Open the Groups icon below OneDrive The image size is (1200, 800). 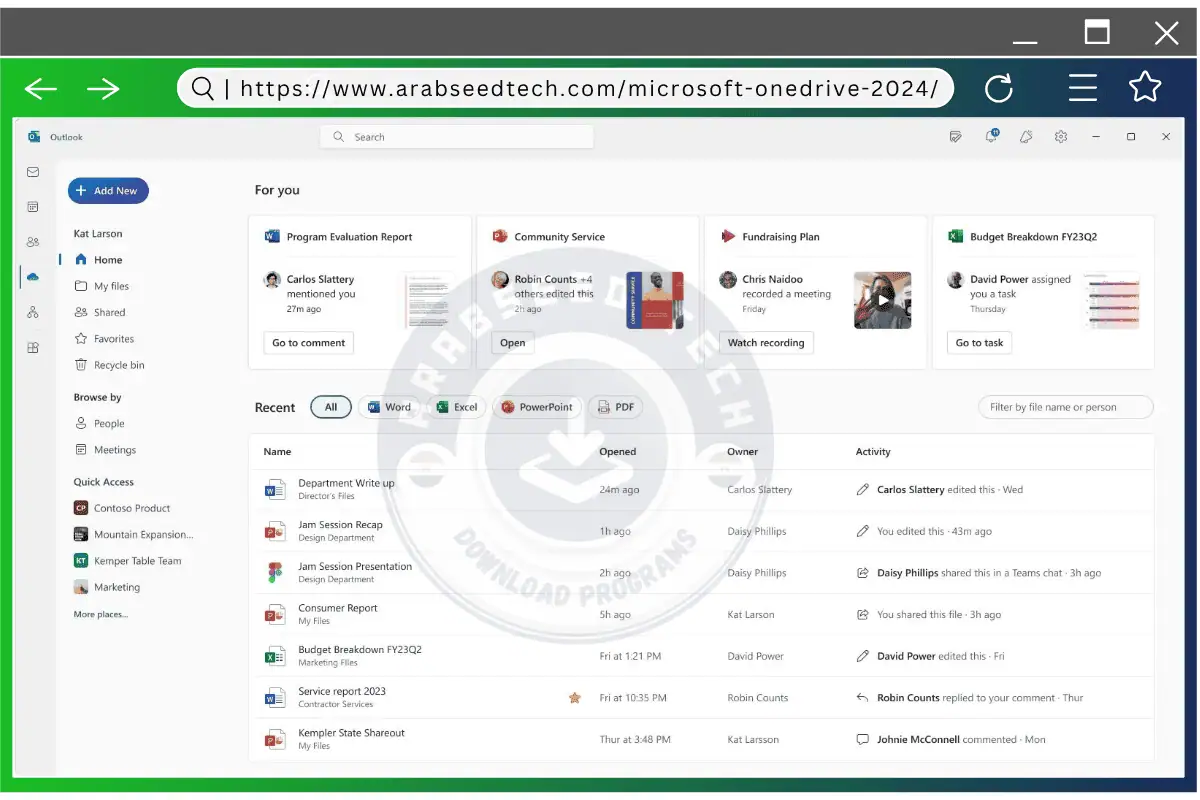click(x=33, y=312)
